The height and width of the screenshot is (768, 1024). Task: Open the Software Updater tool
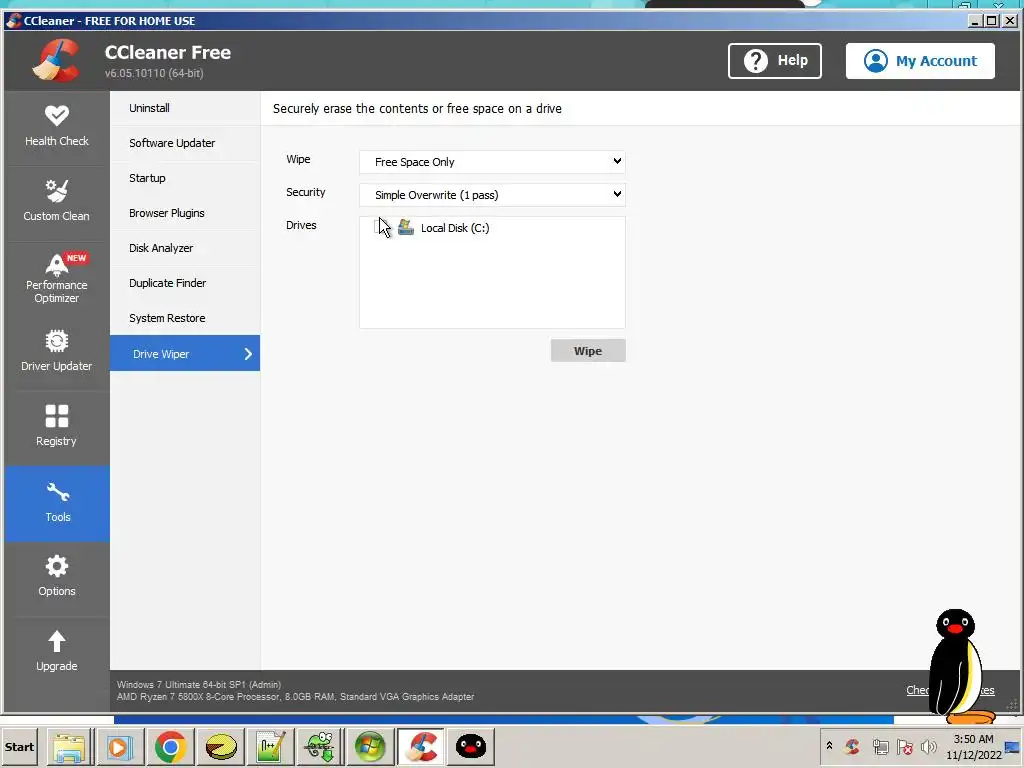tap(185, 143)
